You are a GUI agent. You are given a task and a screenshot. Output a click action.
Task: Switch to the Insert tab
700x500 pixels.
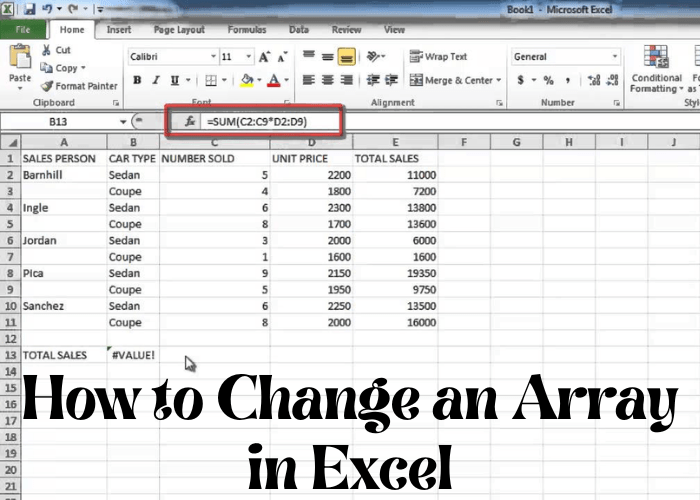[119, 30]
